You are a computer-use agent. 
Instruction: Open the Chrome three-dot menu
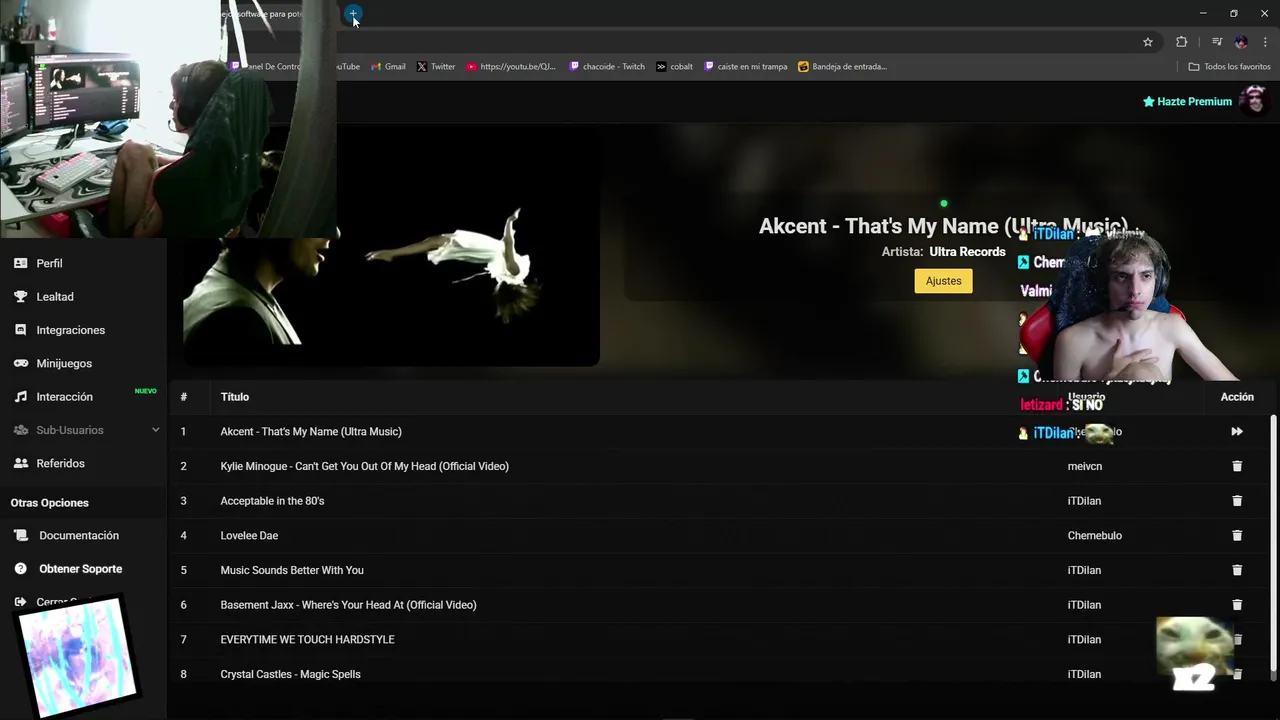point(1265,42)
